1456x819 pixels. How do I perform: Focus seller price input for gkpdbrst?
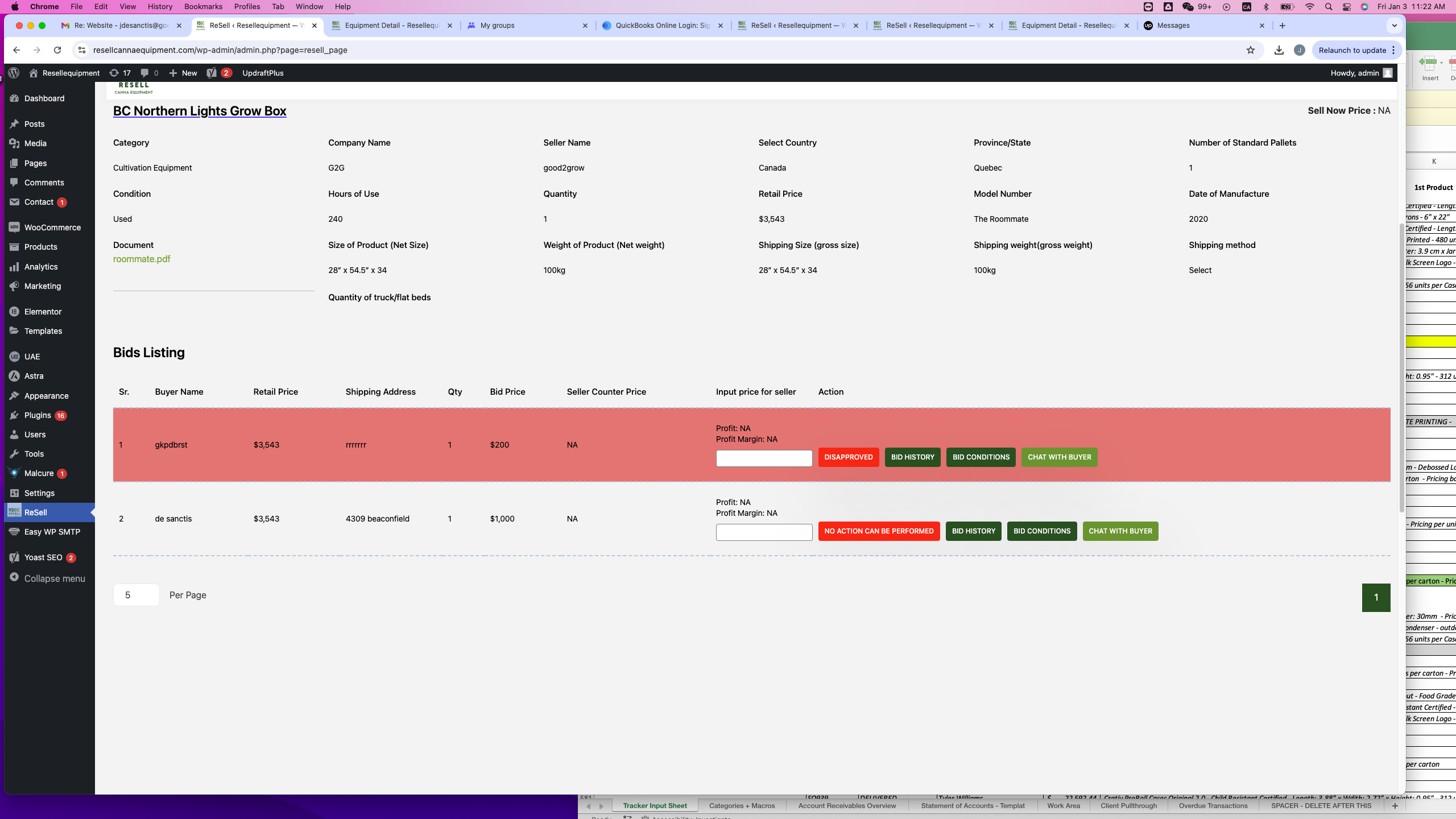764,458
